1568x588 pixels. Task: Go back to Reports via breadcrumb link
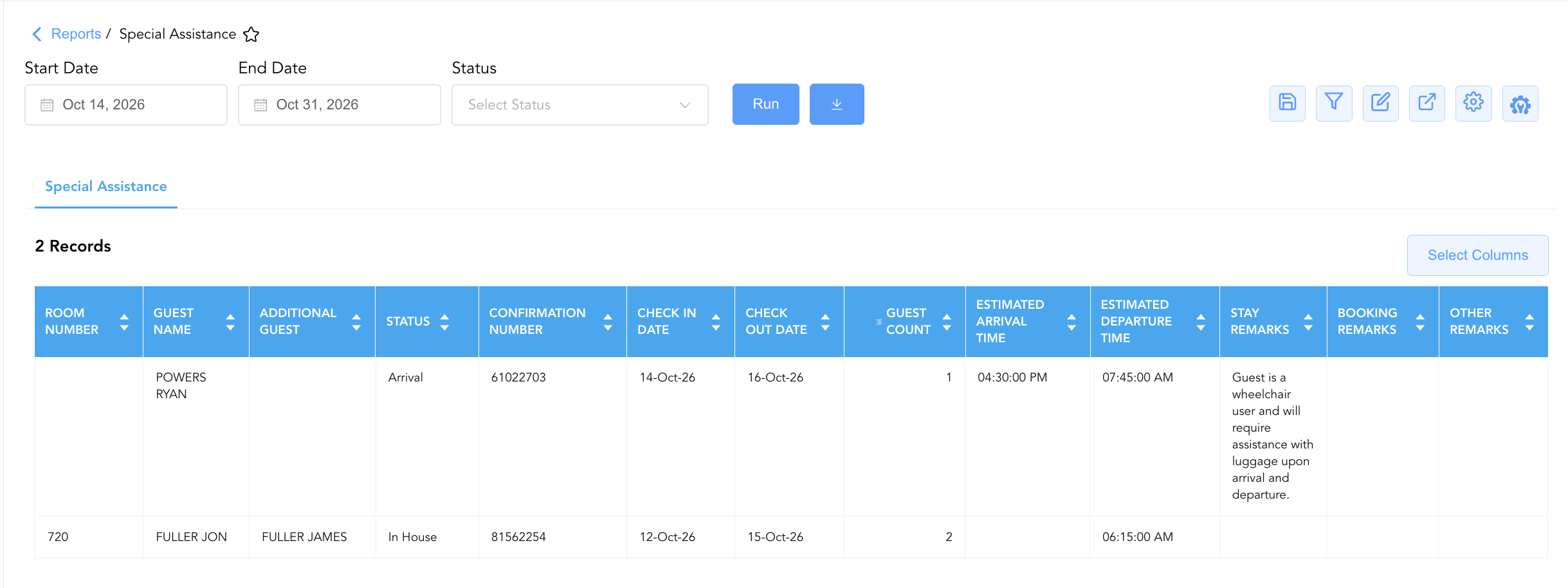(76, 34)
